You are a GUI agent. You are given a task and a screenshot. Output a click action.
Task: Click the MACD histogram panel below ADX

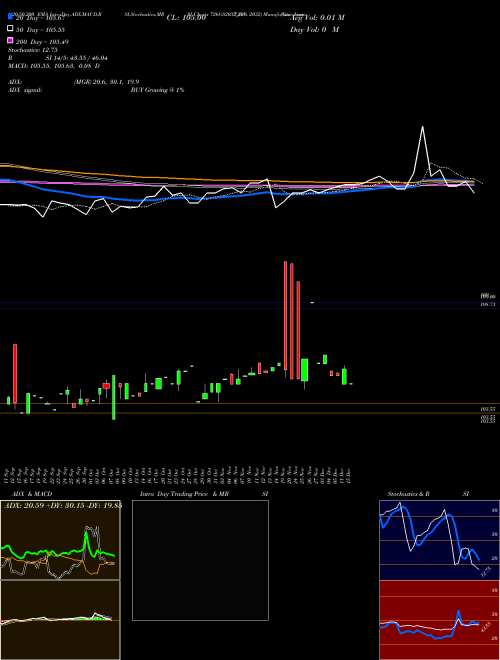[60, 620]
